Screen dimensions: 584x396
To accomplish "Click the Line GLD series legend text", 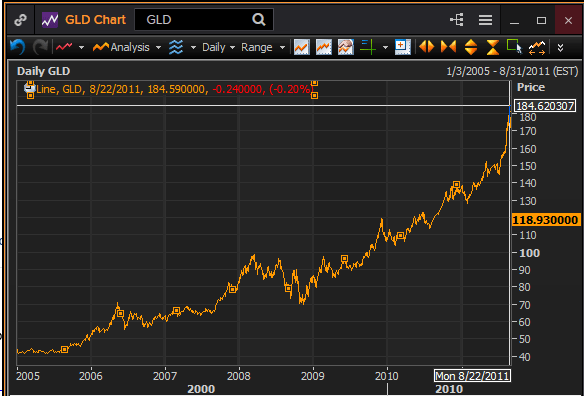I will (x=173, y=89).
